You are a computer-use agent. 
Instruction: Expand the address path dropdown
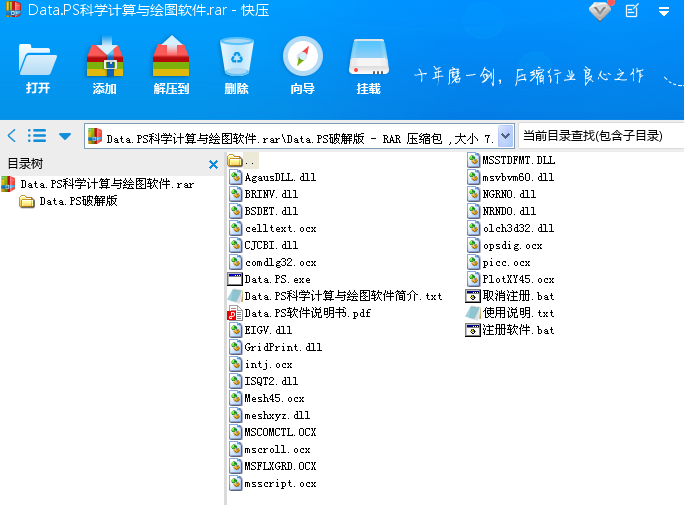coord(505,136)
